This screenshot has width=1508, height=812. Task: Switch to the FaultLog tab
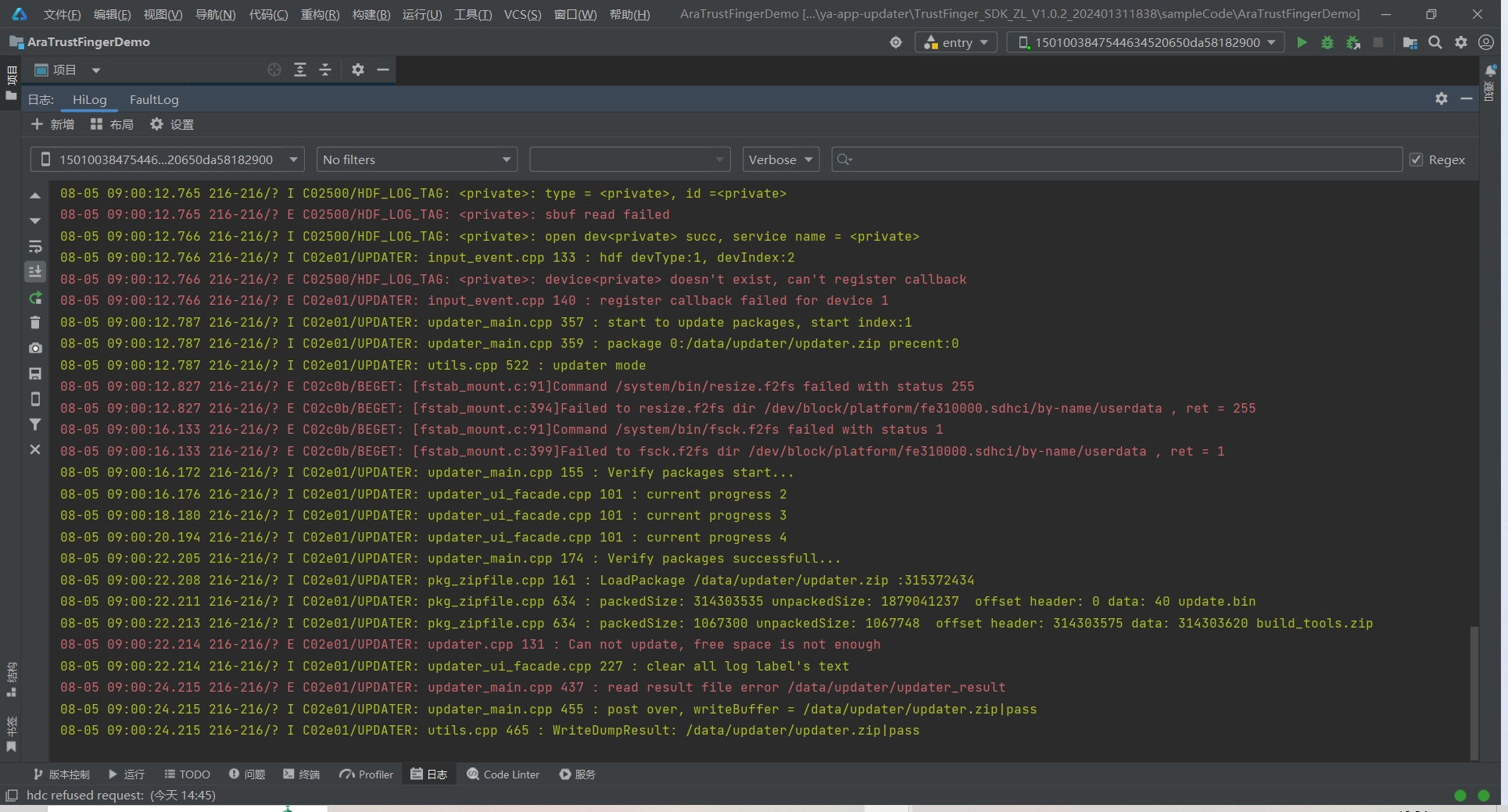click(154, 99)
